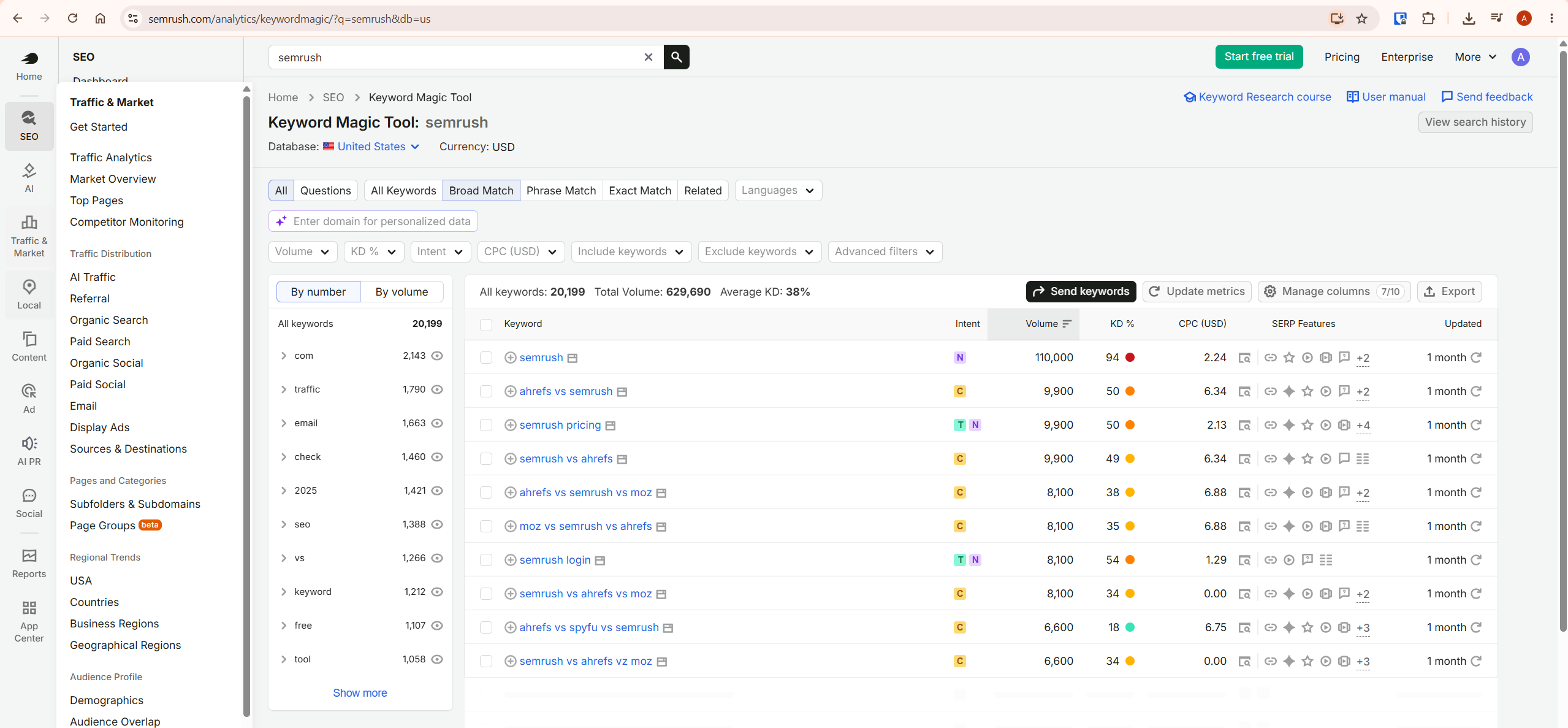Viewport: 1568px width, 728px height.
Task: Click green KD dot for ahrefs vs spyfu
Action: (x=1130, y=627)
